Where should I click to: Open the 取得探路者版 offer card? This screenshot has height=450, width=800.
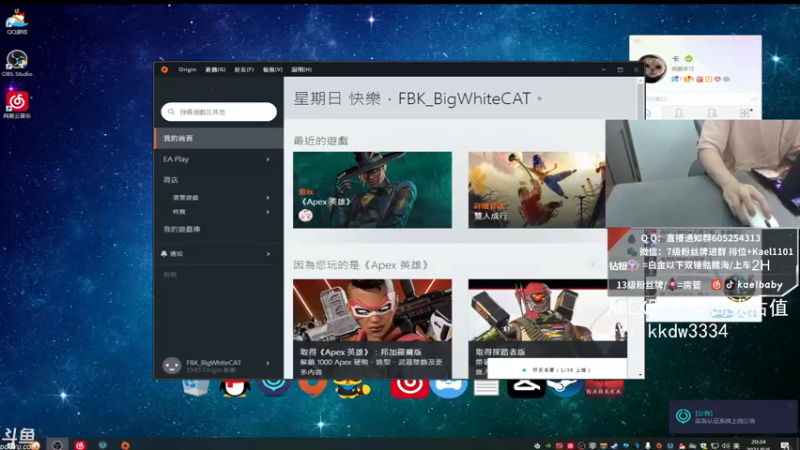coord(547,319)
